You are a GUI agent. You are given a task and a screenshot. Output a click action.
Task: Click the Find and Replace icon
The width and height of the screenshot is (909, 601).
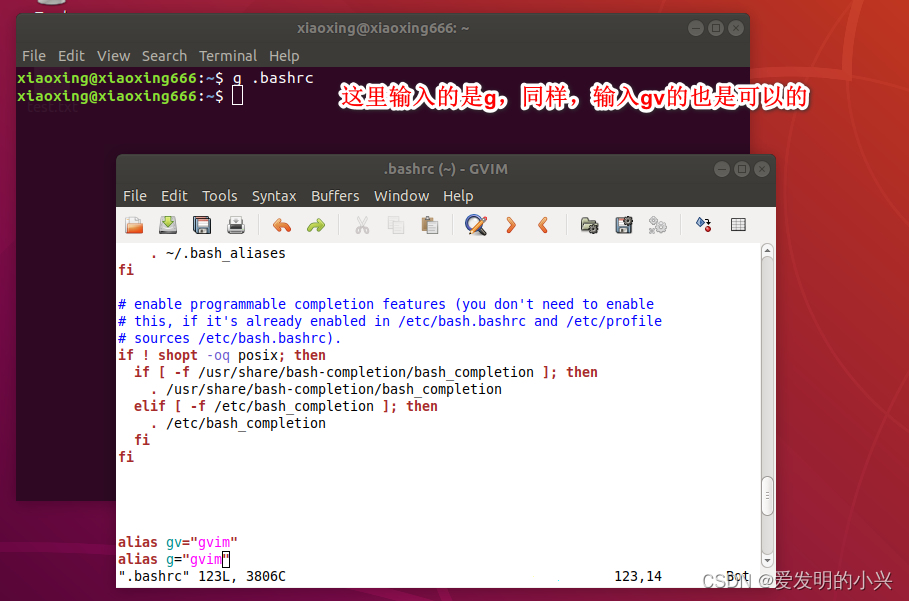(x=476, y=225)
